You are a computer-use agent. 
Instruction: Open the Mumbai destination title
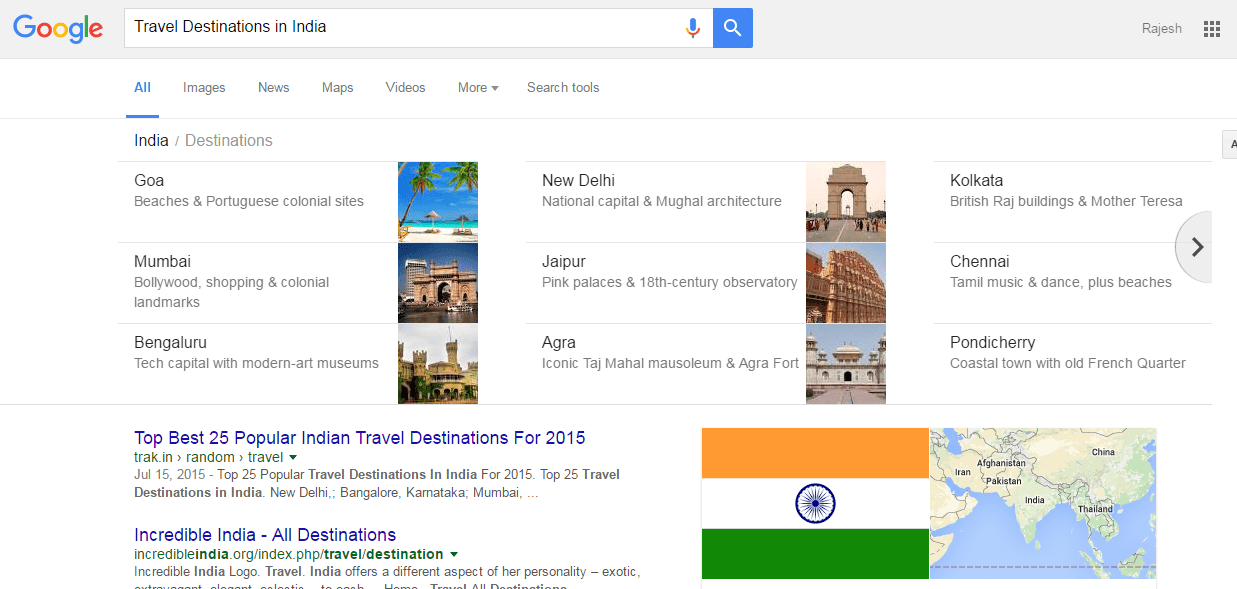162,262
